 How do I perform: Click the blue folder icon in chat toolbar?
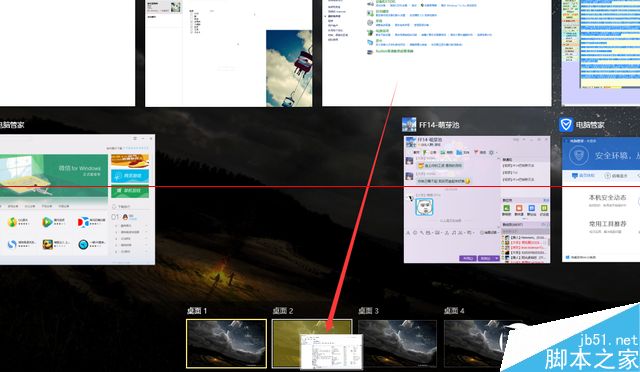coord(459,152)
